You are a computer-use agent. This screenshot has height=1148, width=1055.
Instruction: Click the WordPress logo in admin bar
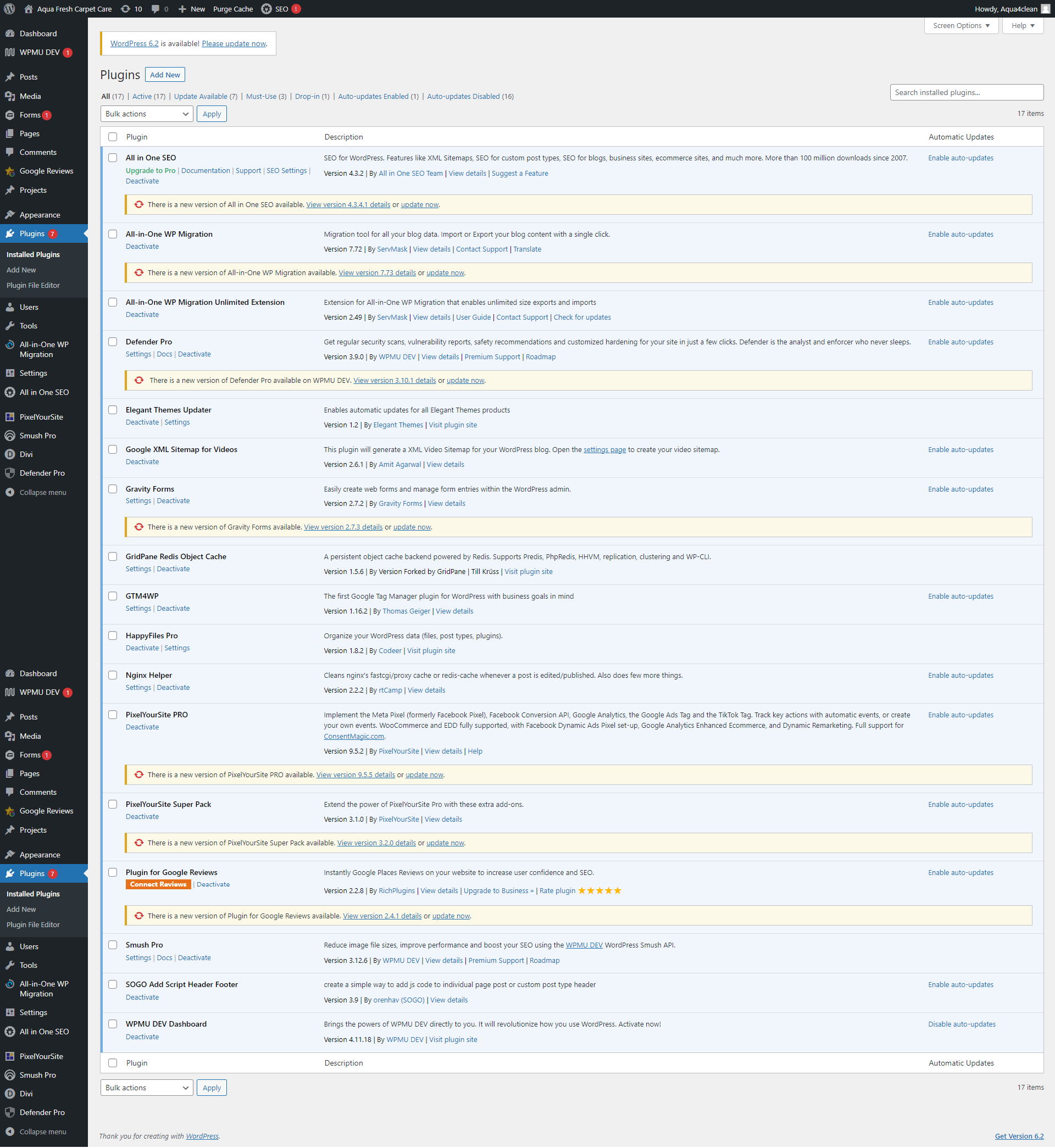pos(10,9)
